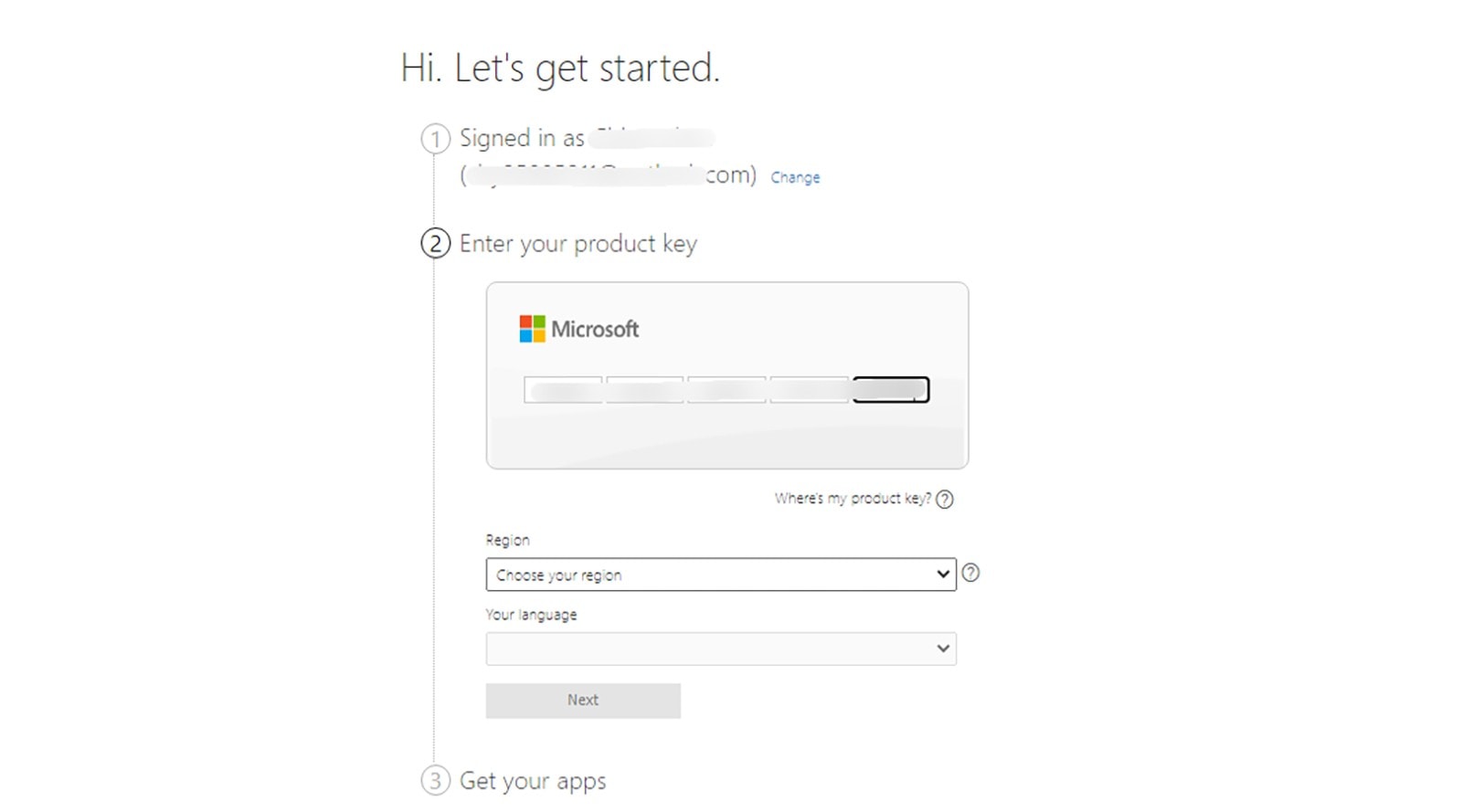Click the first product key box
The height and width of the screenshot is (812, 1462).
tap(563, 390)
